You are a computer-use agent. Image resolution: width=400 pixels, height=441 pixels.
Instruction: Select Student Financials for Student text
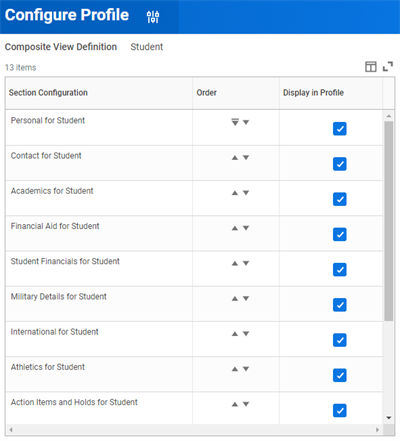coord(65,261)
